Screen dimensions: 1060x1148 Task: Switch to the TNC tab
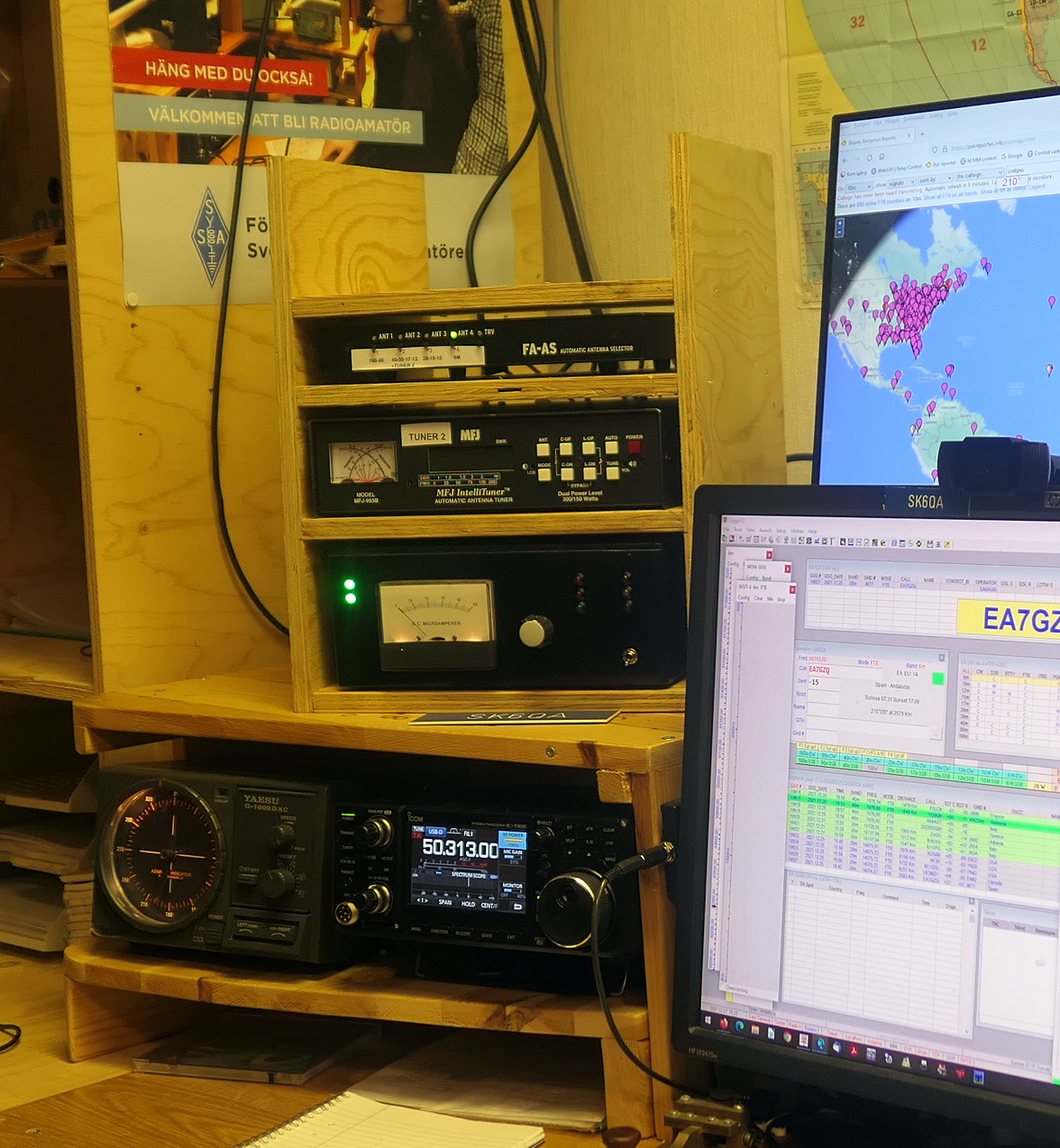point(995,924)
